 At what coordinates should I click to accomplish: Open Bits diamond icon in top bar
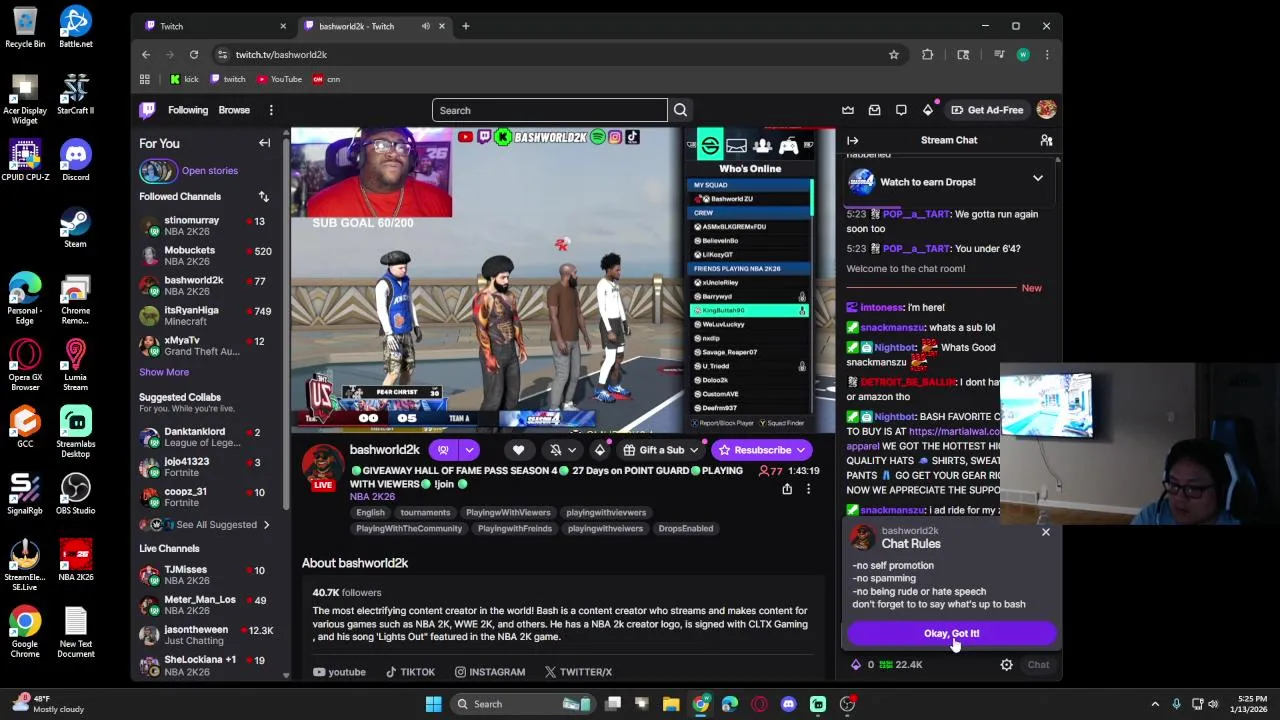coord(928,110)
